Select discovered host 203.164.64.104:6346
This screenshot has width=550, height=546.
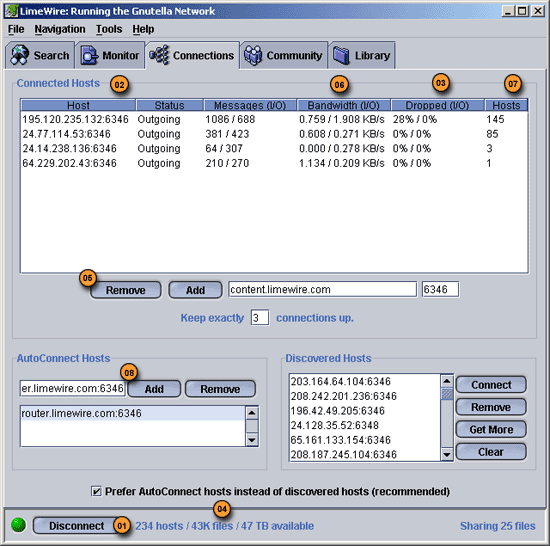(365, 382)
